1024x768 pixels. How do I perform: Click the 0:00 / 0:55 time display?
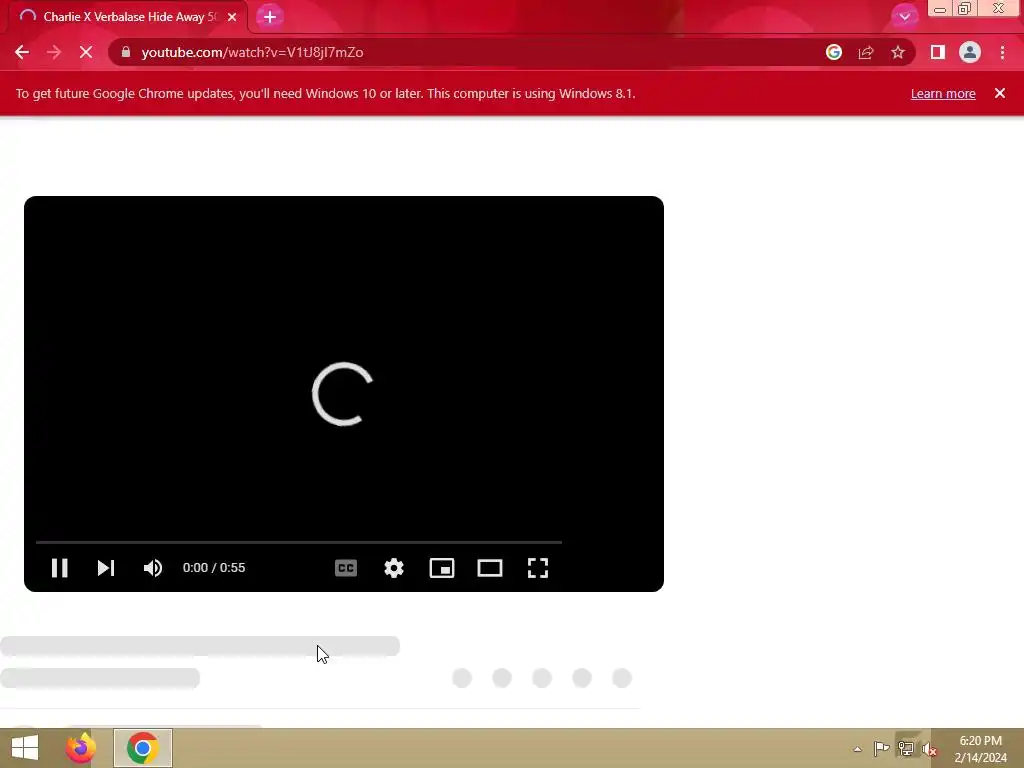(214, 568)
